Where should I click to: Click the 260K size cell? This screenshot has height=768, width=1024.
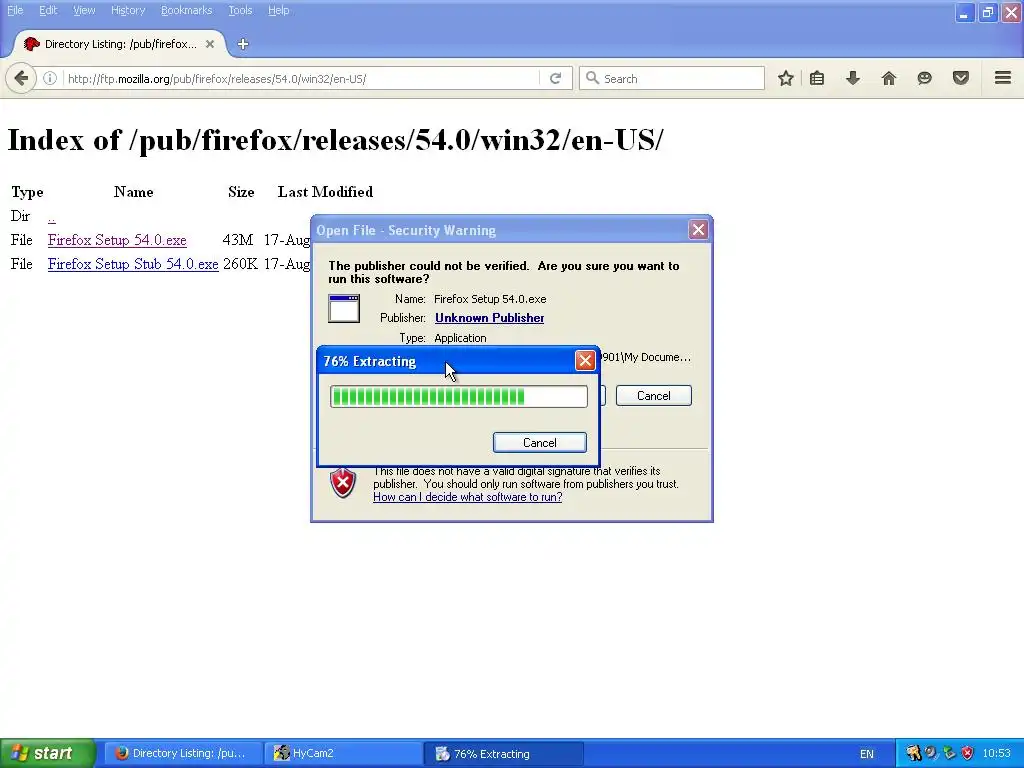[x=240, y=264]
